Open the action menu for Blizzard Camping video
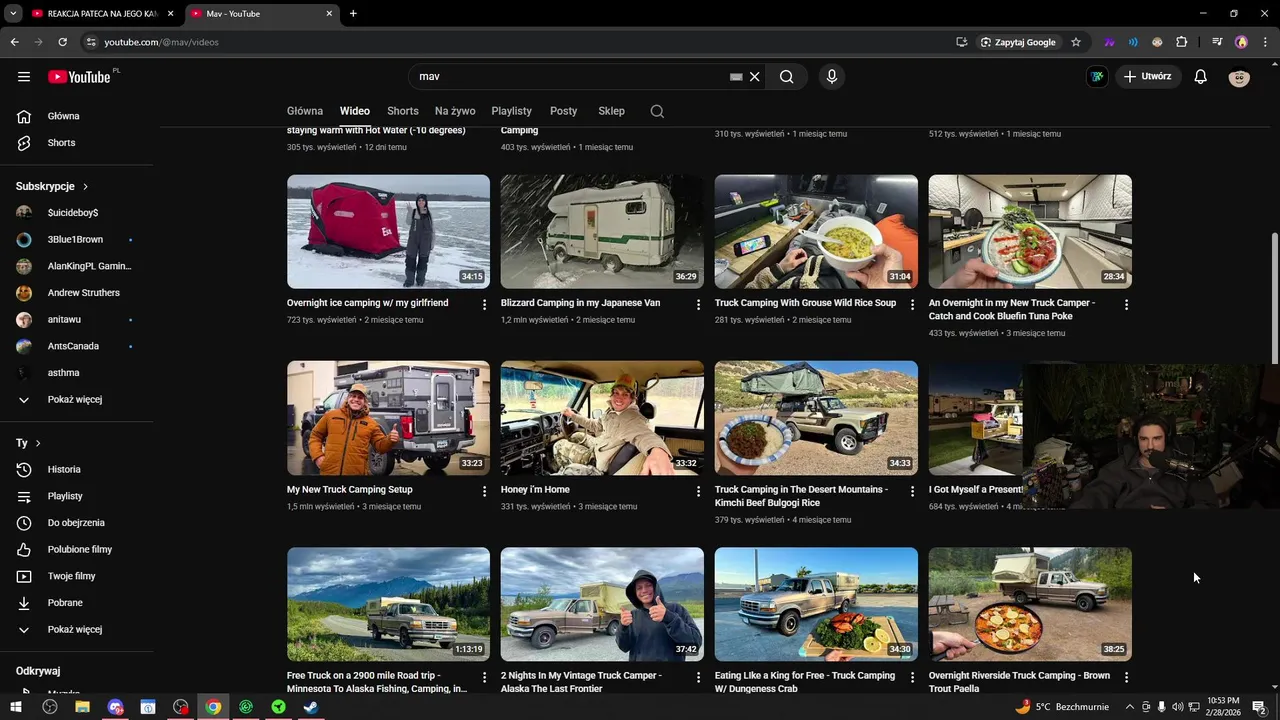Image resolution: width=1280 pixels, height=720 pixels. tap(699, 304)
